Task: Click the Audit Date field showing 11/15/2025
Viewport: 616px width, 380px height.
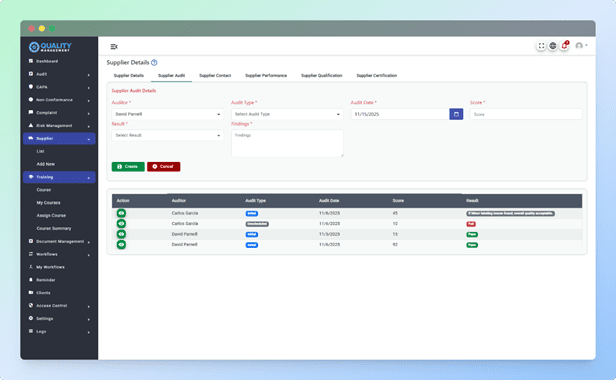Action: [400, 114]
